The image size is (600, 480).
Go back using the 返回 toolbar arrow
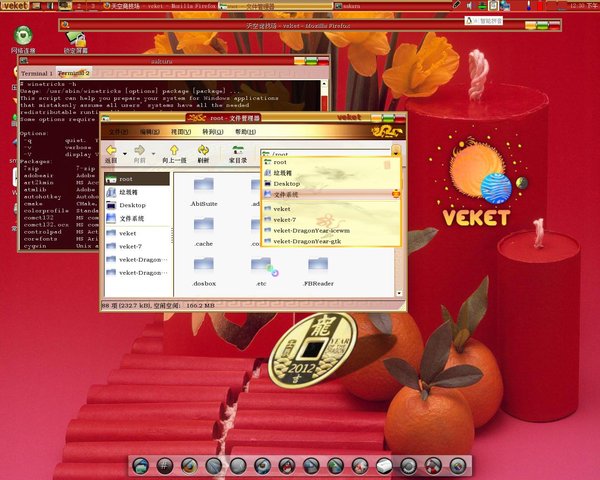coord(111,151)
